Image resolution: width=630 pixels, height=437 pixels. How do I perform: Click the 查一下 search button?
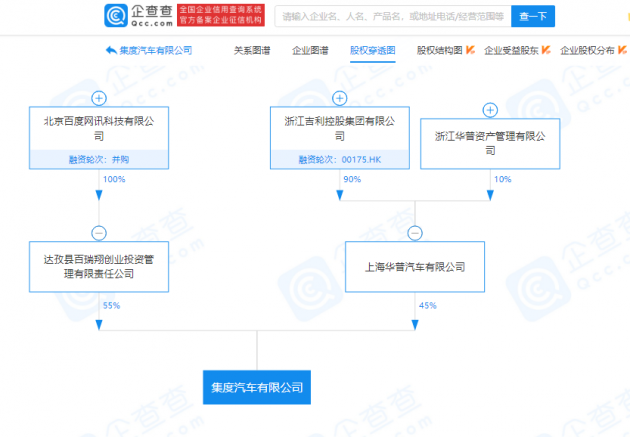pos(533,16)
